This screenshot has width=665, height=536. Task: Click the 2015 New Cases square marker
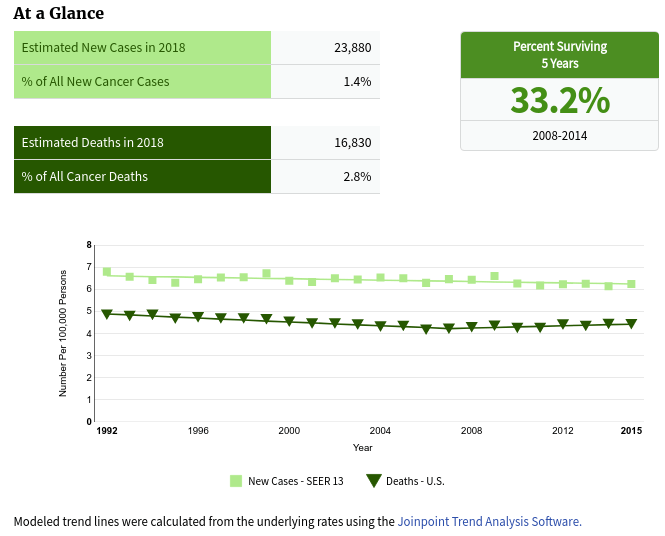click(x=631, y=284)
